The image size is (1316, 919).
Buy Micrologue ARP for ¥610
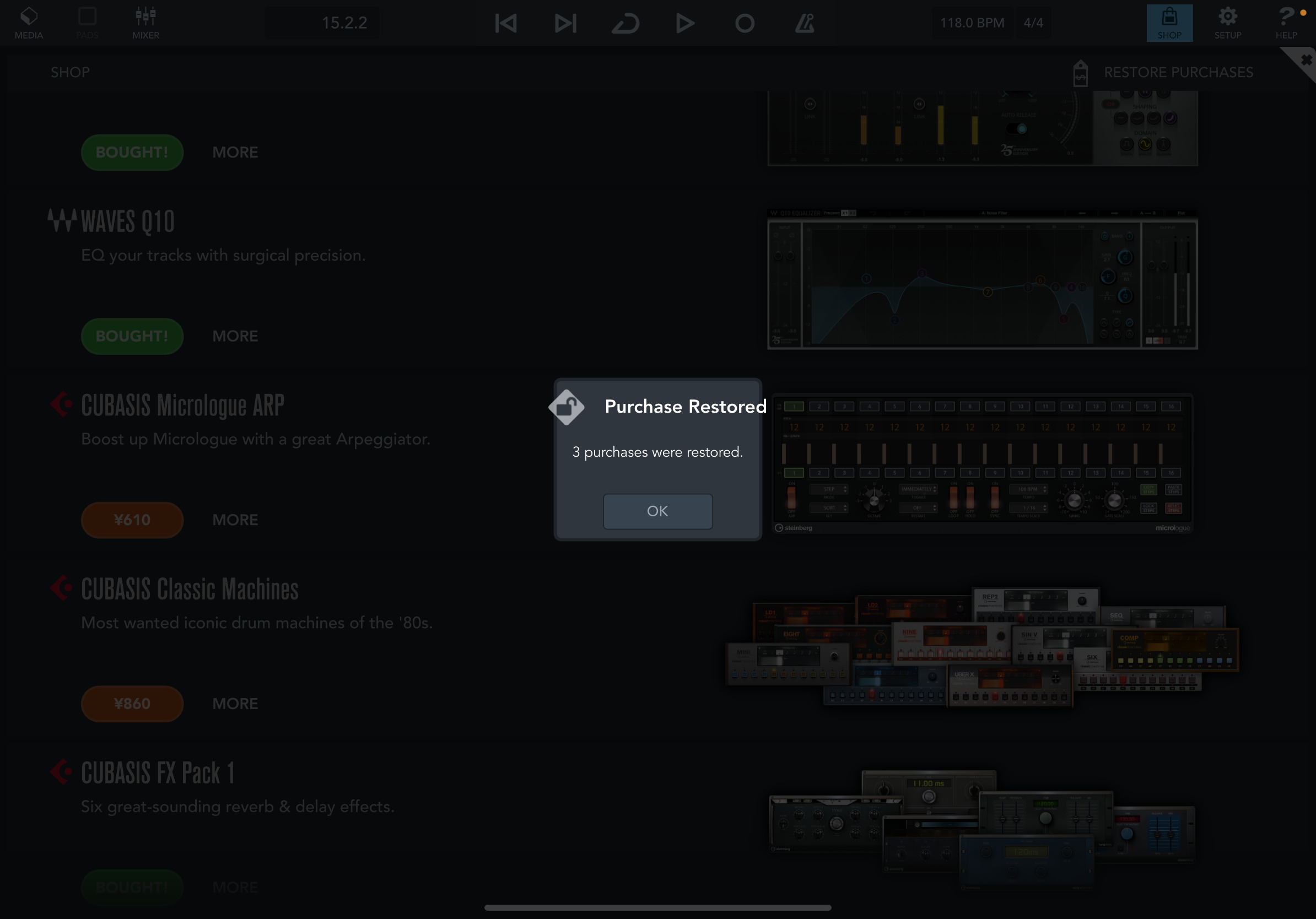[x=132, y=520]
